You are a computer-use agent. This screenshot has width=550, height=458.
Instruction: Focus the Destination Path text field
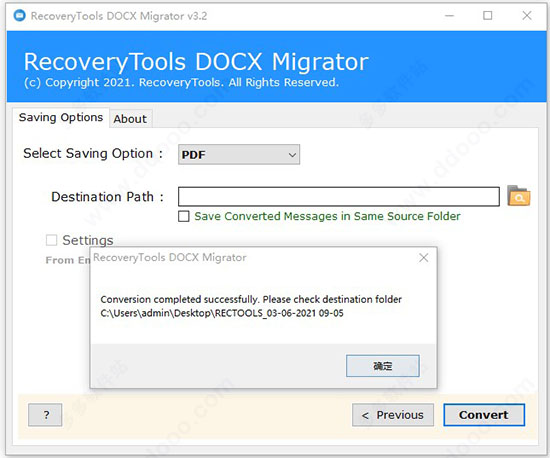click(339, 196)
